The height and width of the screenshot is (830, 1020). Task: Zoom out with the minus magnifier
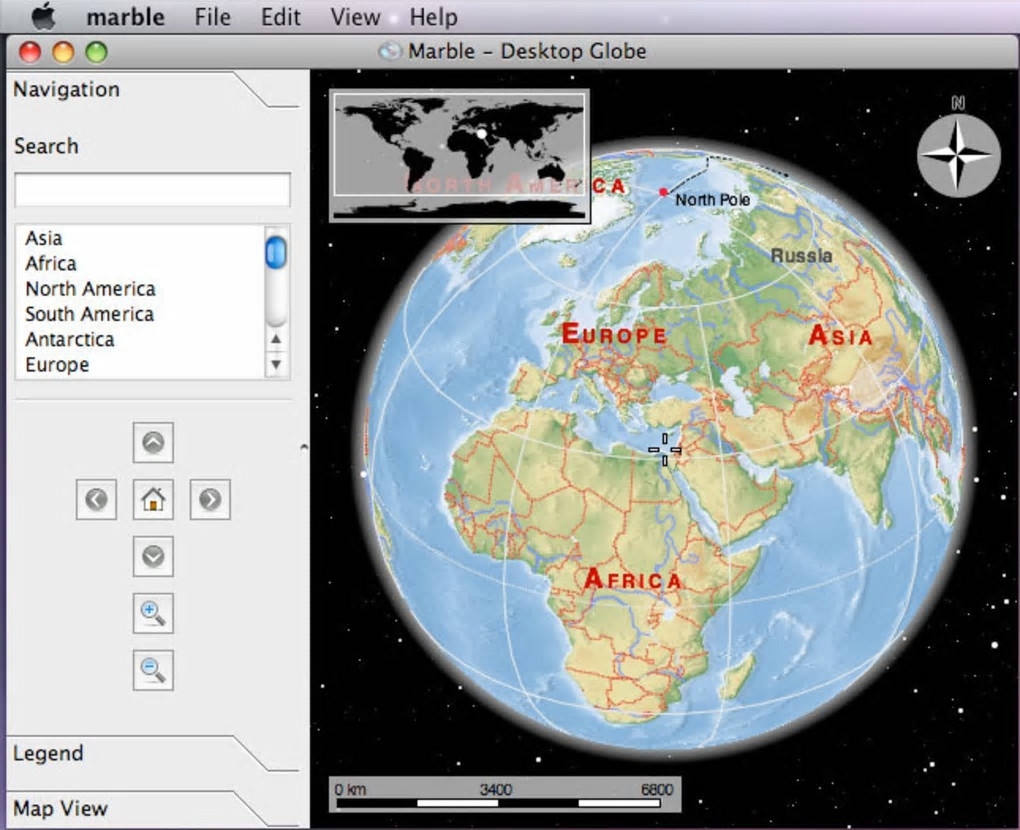(x=153, y=670)
